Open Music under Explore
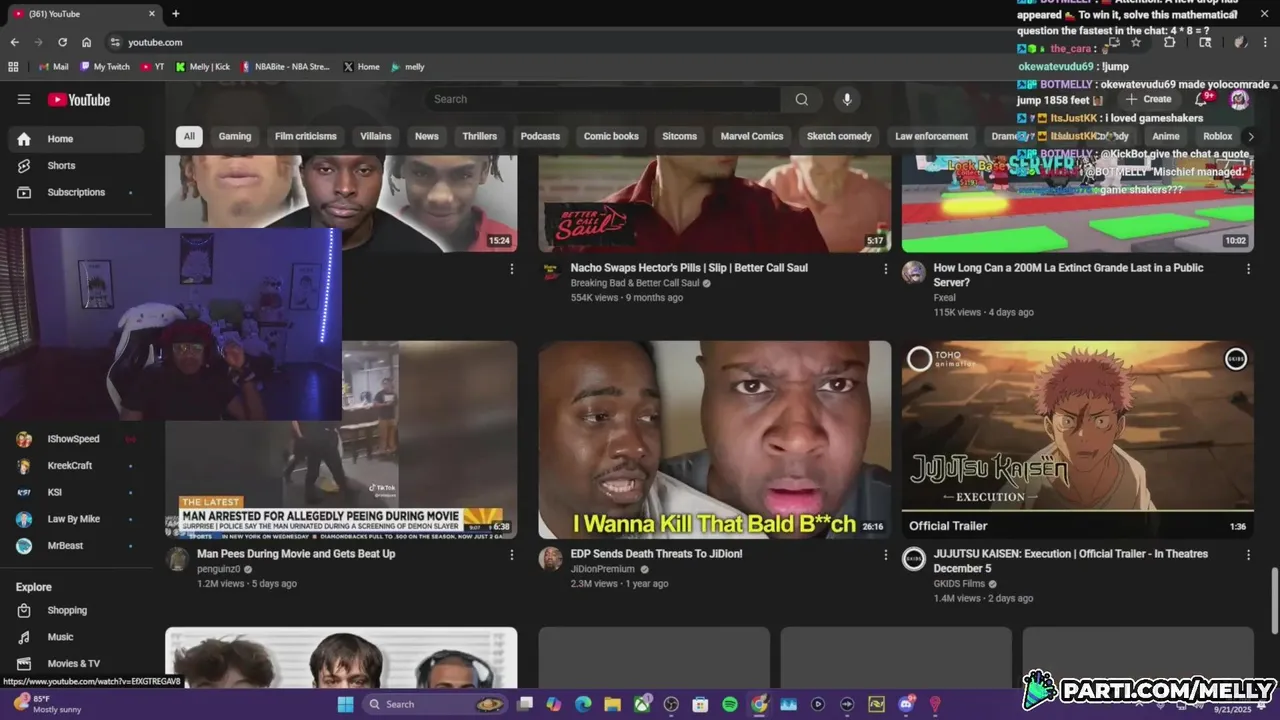 point(75,637)
